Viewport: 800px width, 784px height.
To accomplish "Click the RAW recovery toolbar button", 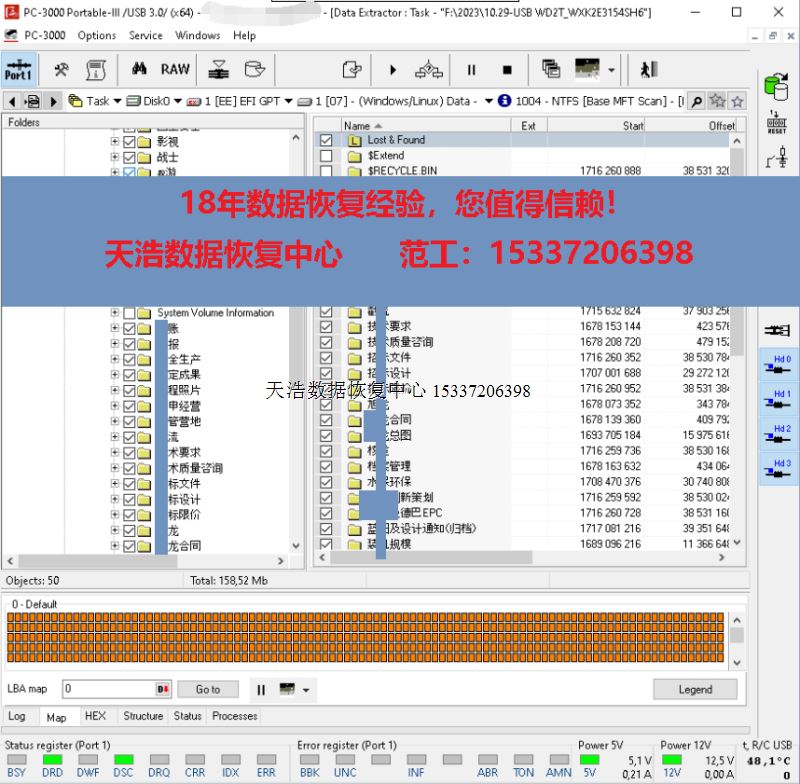I will coord(175,70).
